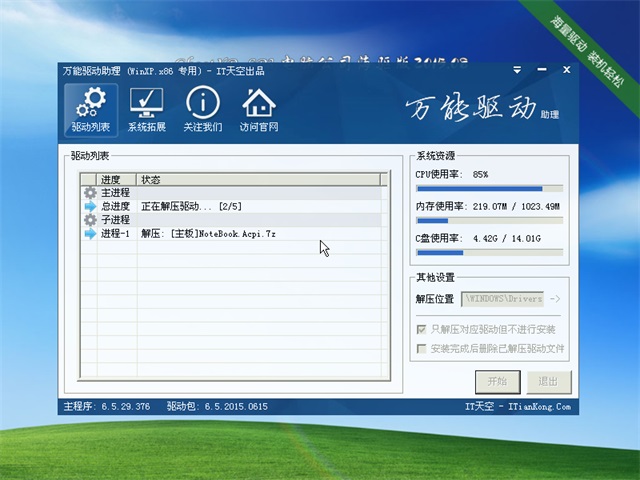Click the 内存使用率 memory usage bar
Viewport: 640px width, 480px height.
[x=489, y=220]
